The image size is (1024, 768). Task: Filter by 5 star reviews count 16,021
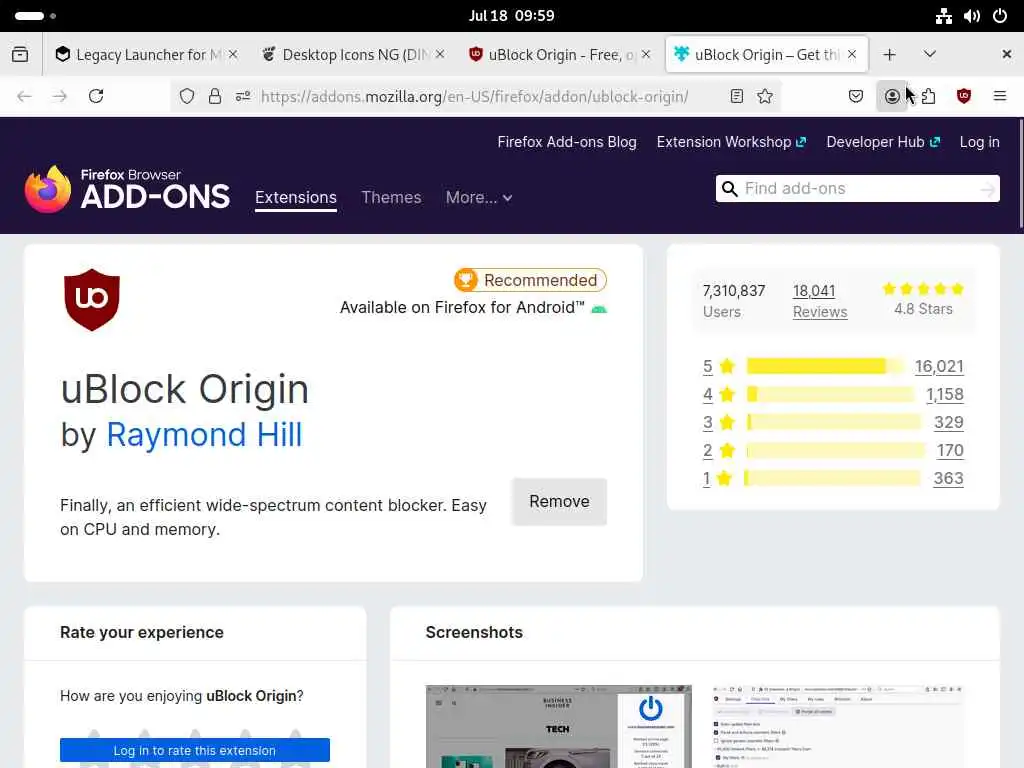point(938,366)
